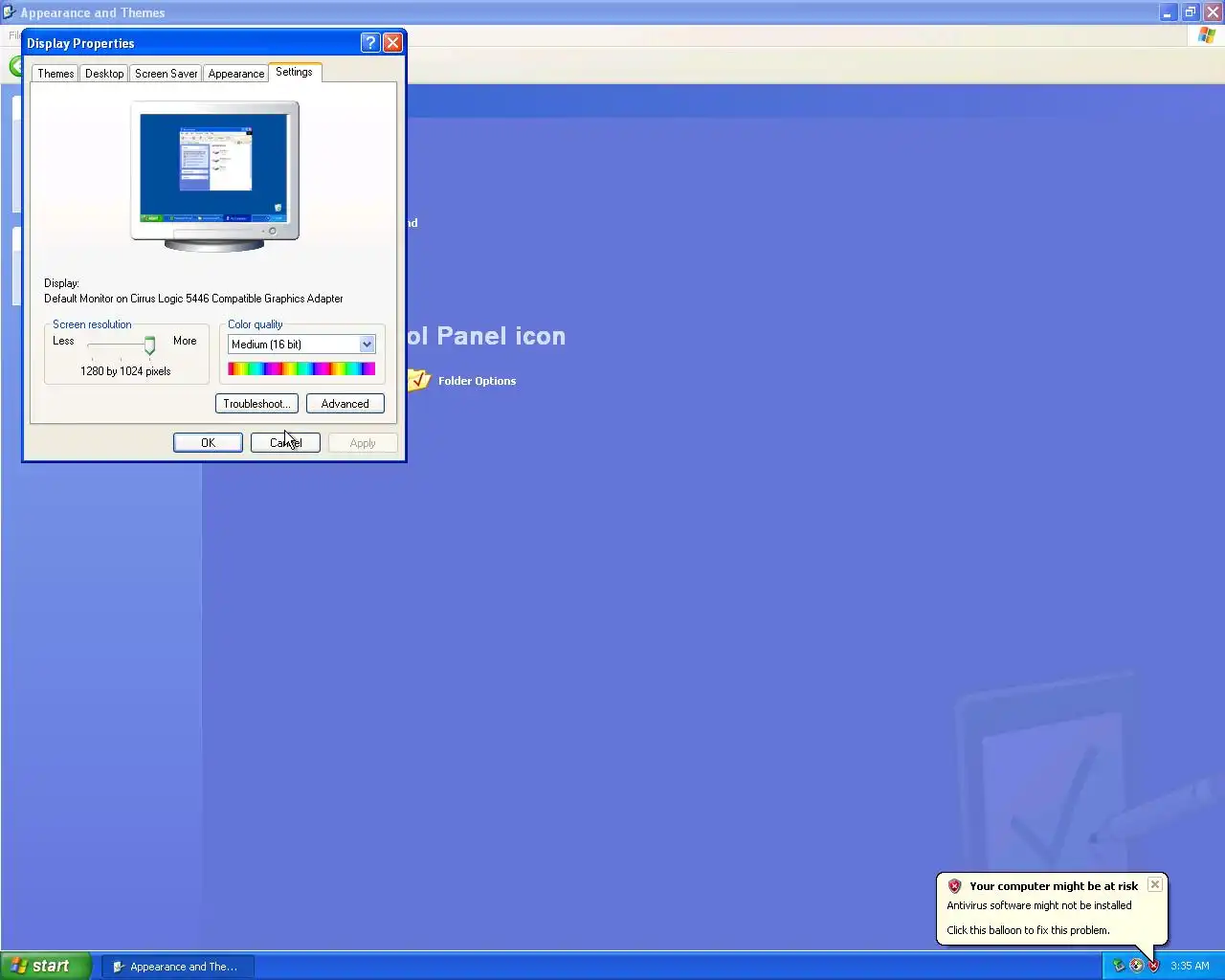
Task: Click the green network connection tray icon
Action: 1118,966
